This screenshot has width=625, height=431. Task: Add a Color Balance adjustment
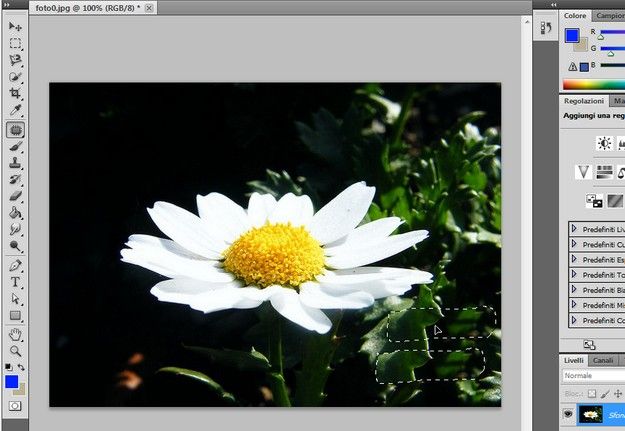tap(621, 172)
